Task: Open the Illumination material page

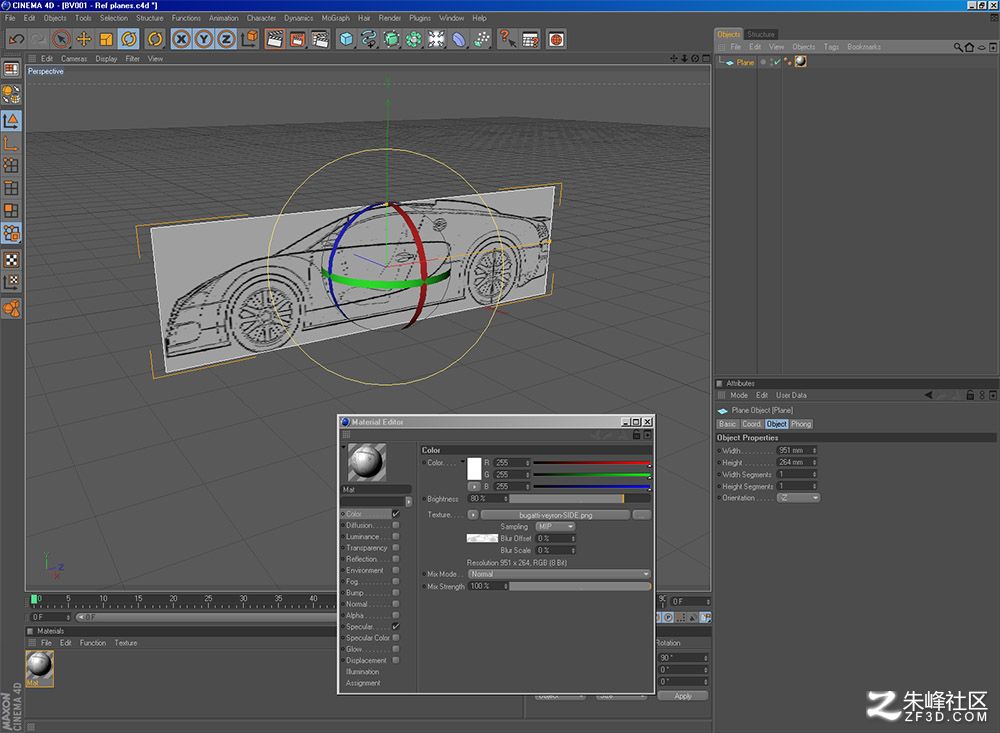Action: coord(362,672)
